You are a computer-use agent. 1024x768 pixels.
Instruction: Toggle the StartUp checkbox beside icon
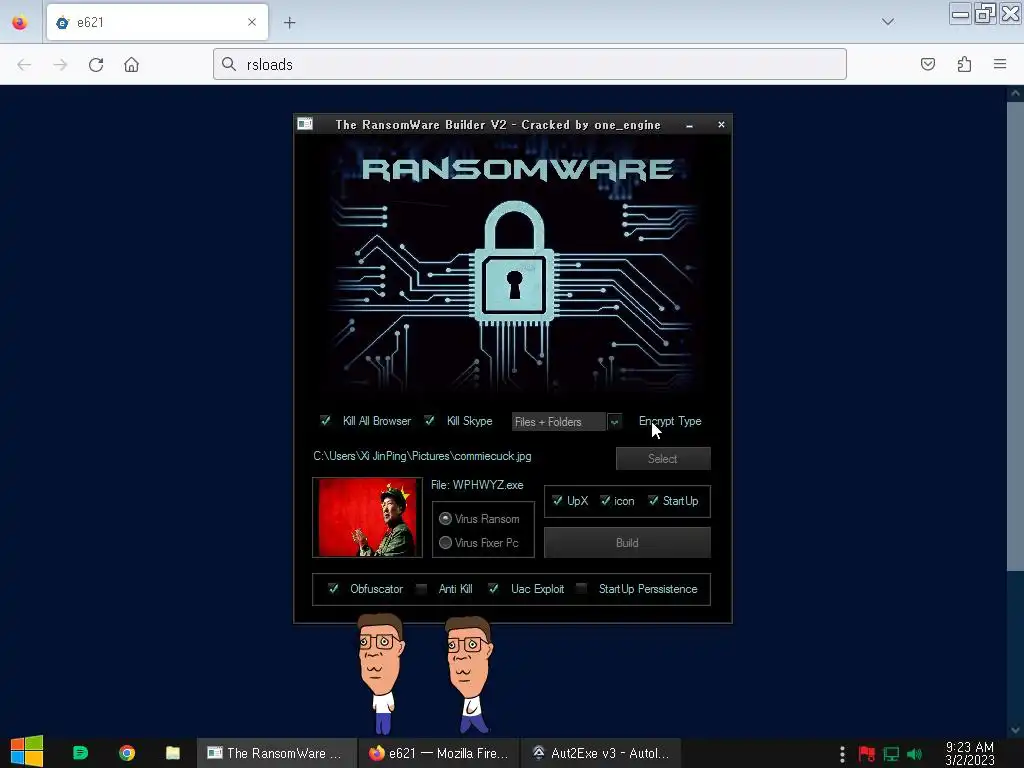pyautogui.click(x=653, y=501)
